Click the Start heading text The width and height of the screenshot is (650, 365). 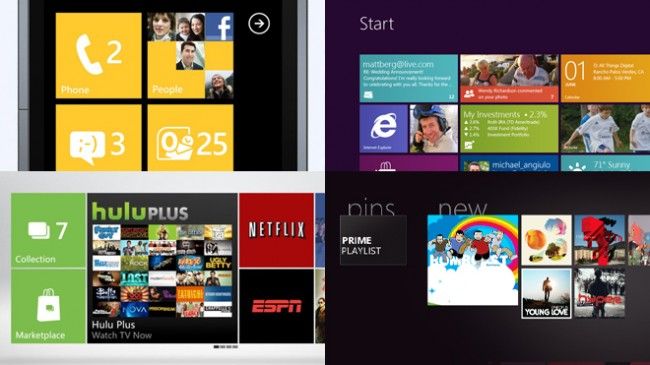pyautogui.click(x=376, y=24)
